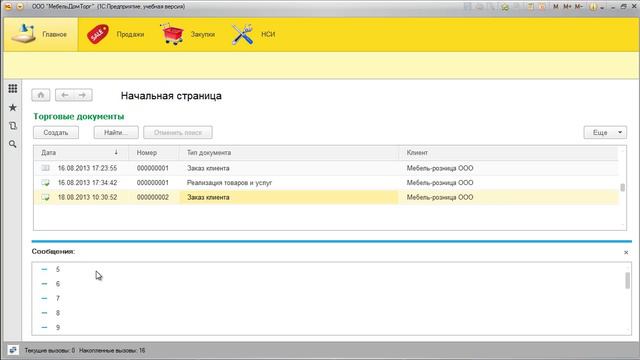Click the M- memory subtract button
640x360 pixels.
tap(579, 7)
